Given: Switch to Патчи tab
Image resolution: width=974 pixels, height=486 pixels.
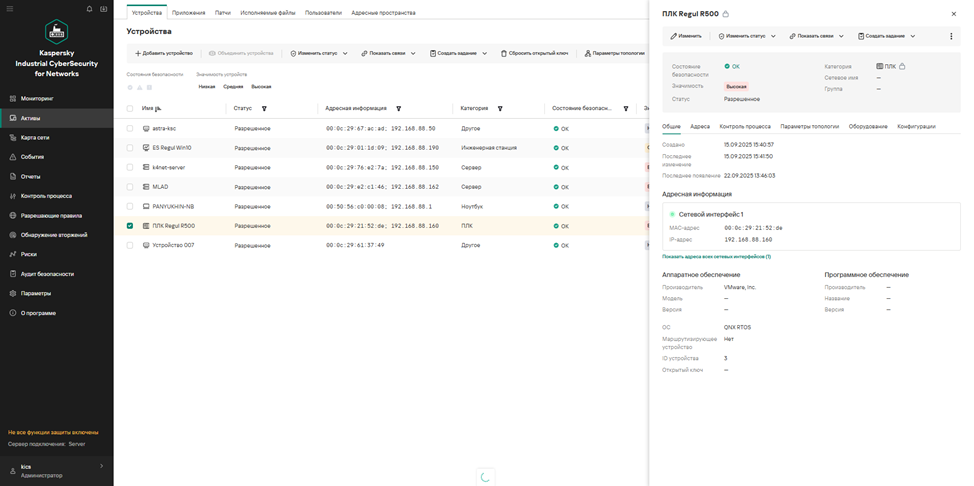Looking at the screenshot, I should tap(222, 12).
